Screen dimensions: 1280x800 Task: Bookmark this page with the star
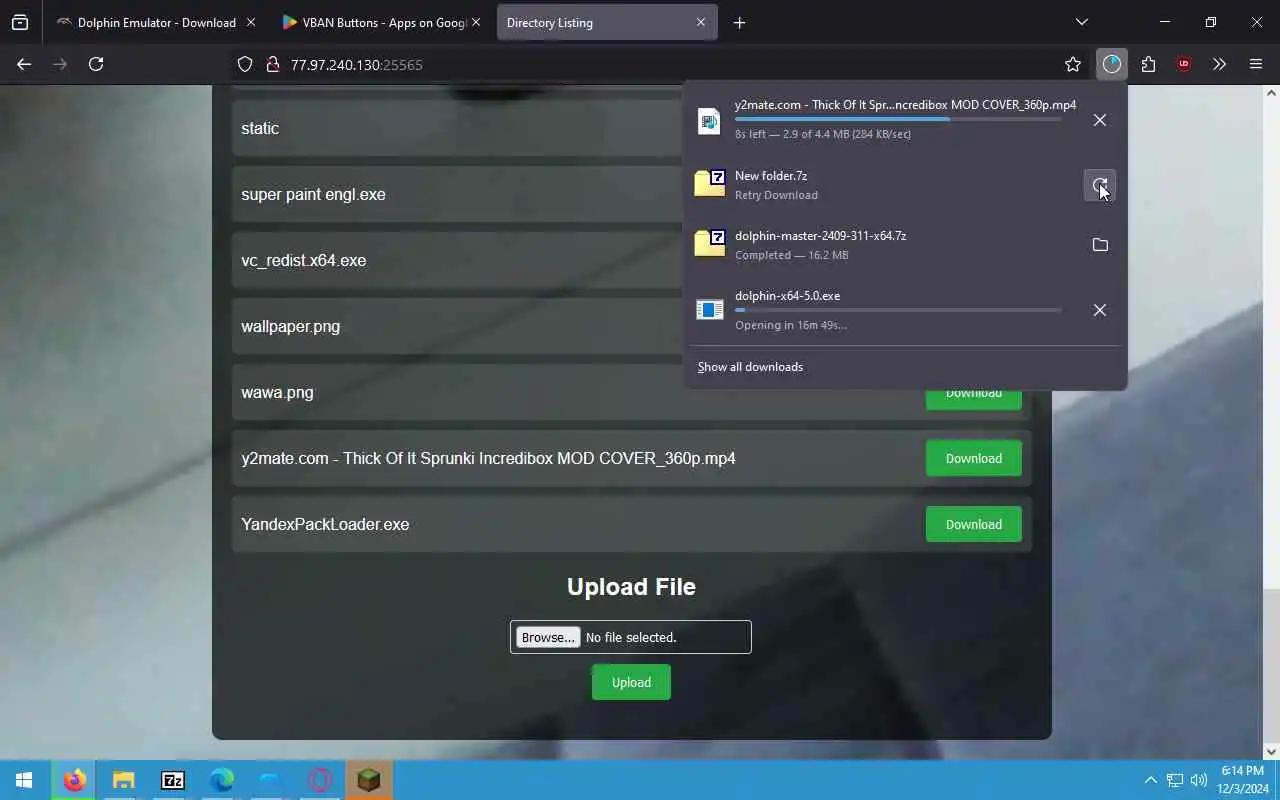(1073, 64)
